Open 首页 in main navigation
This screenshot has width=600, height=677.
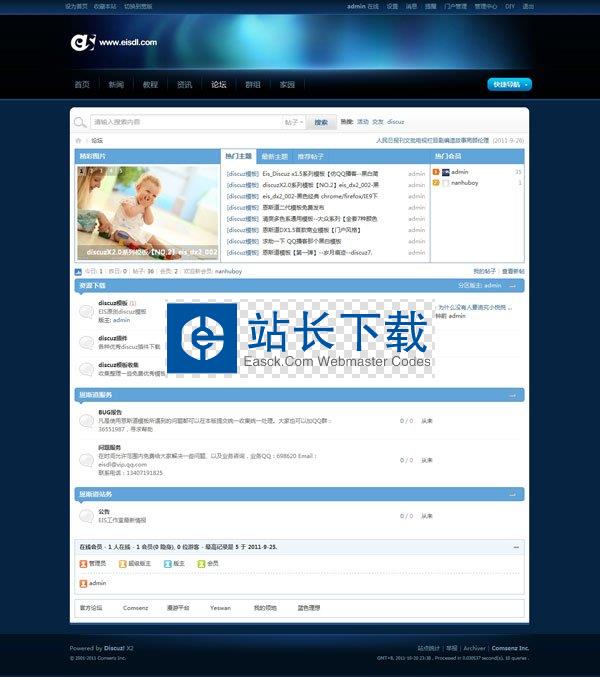pos(82,85)
